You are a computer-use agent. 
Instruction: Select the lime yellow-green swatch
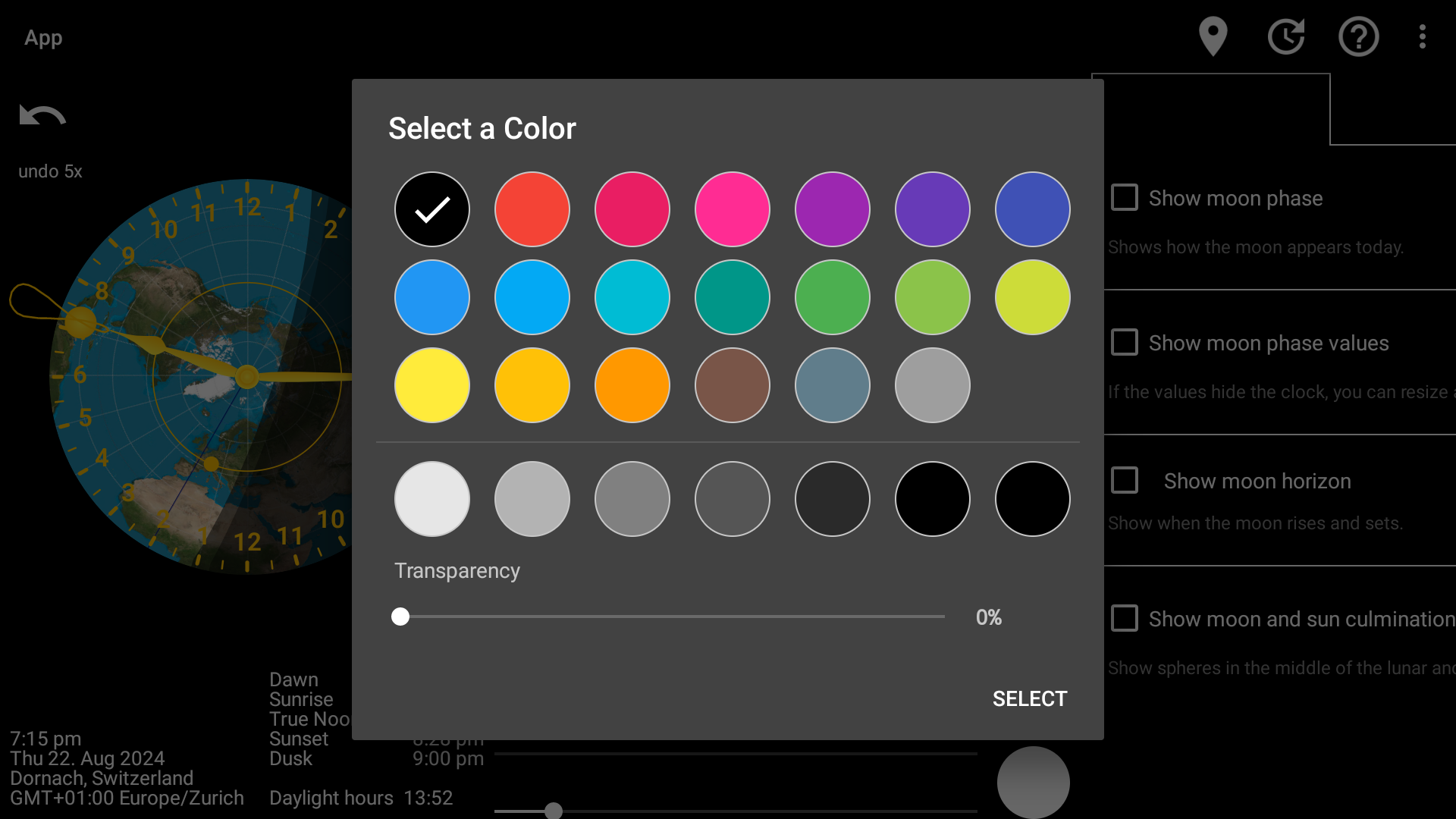point(1033,297)
